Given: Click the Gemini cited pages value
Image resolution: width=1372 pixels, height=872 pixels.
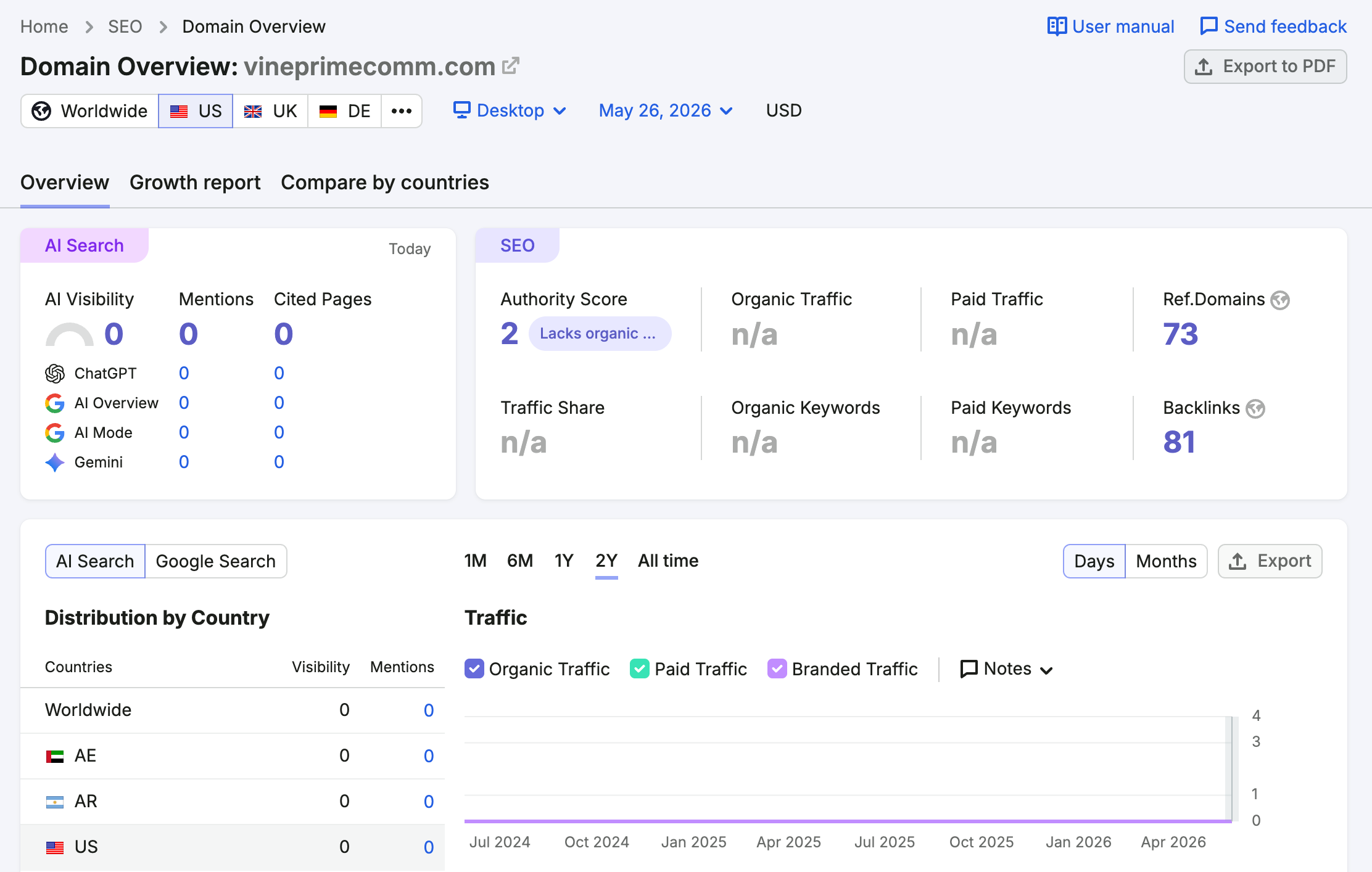Looking at the screenshot, I should click(279, 462).
